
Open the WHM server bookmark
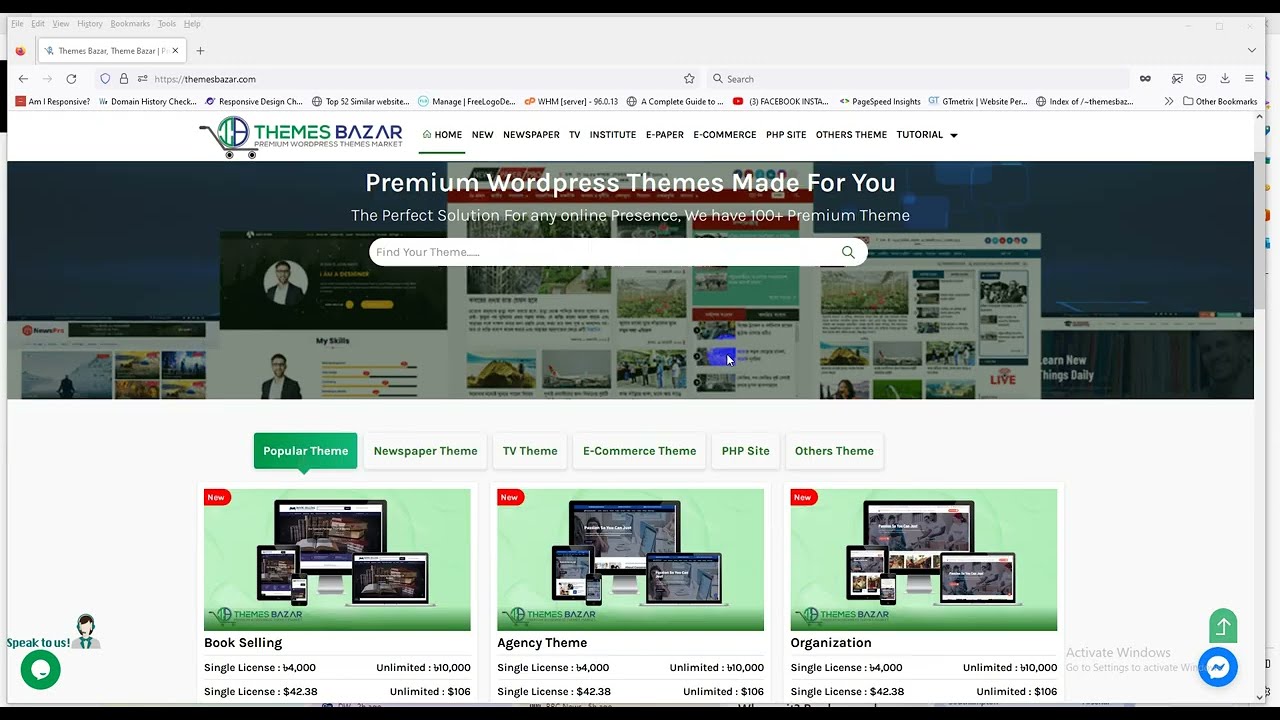pyautogui.click(x=571, y=101)
